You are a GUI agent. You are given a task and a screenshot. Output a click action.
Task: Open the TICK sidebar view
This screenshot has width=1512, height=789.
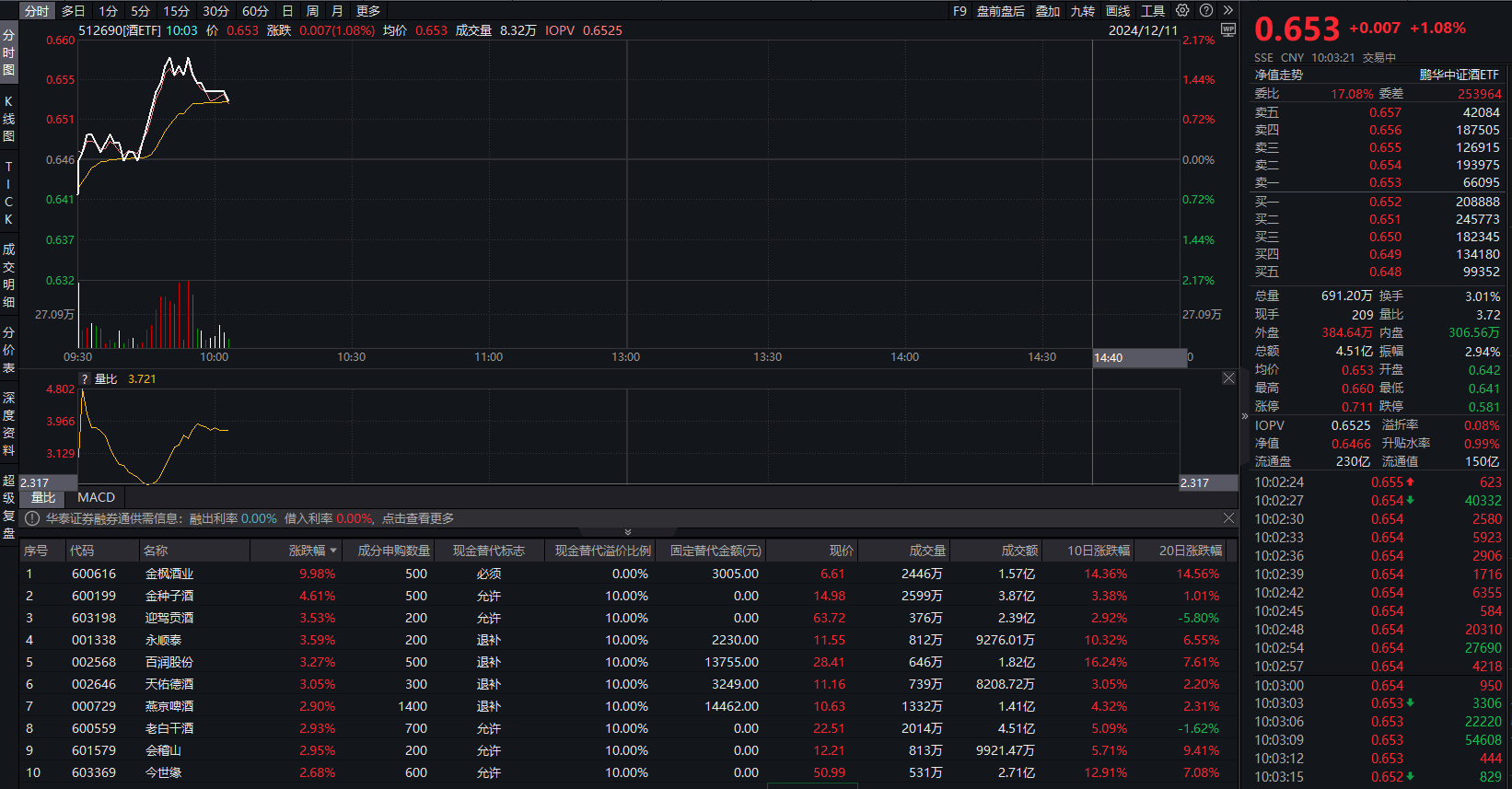click(x=8, y=193)
